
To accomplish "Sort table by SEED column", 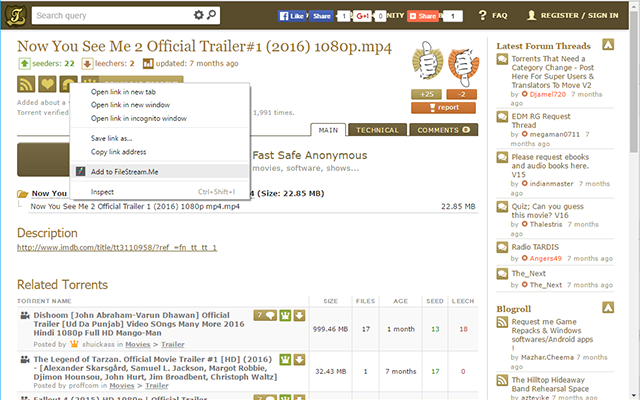I will pos(435,301).
